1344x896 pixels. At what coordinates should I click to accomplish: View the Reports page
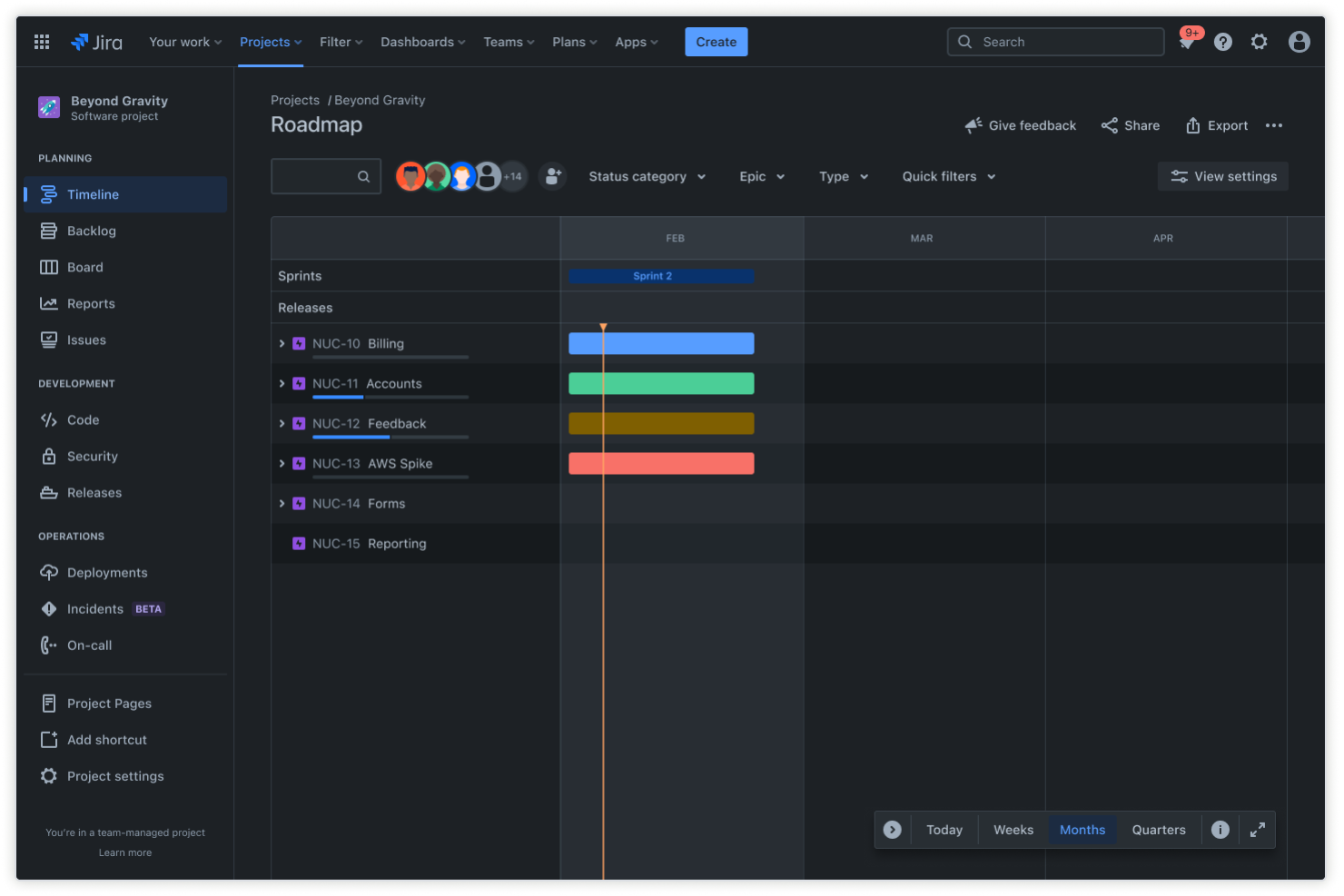tap(91, 303)
